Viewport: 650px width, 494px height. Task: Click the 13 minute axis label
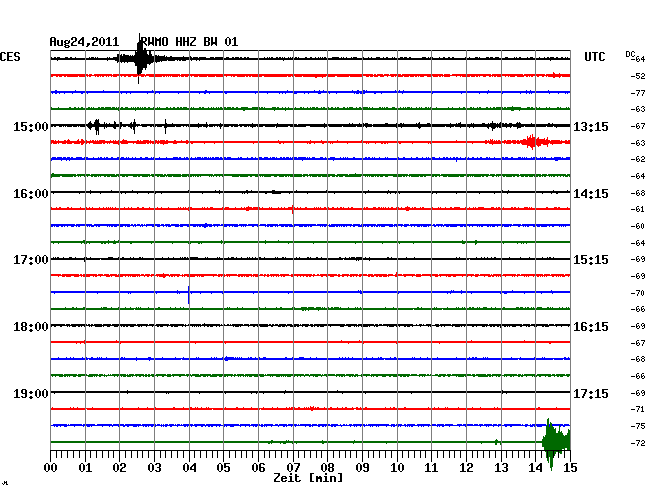tap(501, 468)
